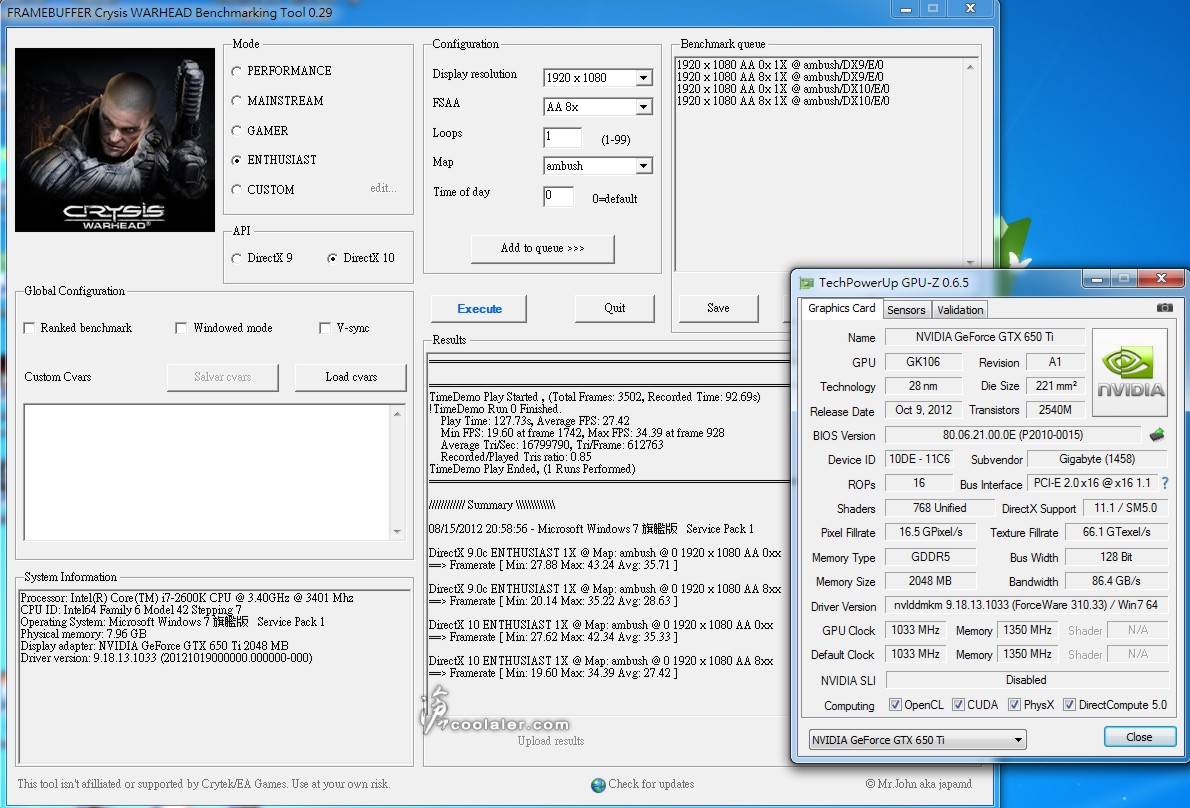This screenshot has height=808, width=1190.
Task: Select queue entry 'AA 0x 1X @ ambush/DX10/E/0'
Action: click(782, 90)
